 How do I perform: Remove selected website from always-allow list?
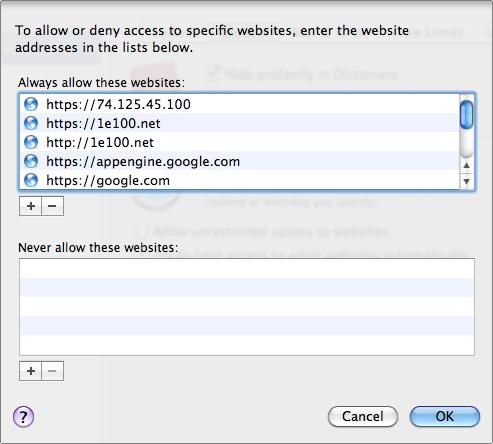tap(52, 206)
